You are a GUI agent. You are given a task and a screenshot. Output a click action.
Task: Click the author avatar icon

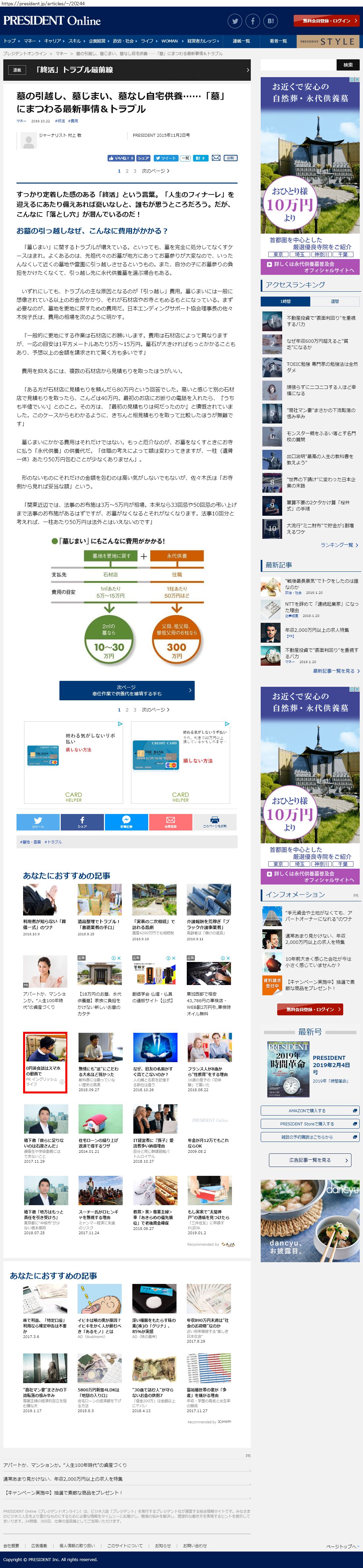point(28,141)
